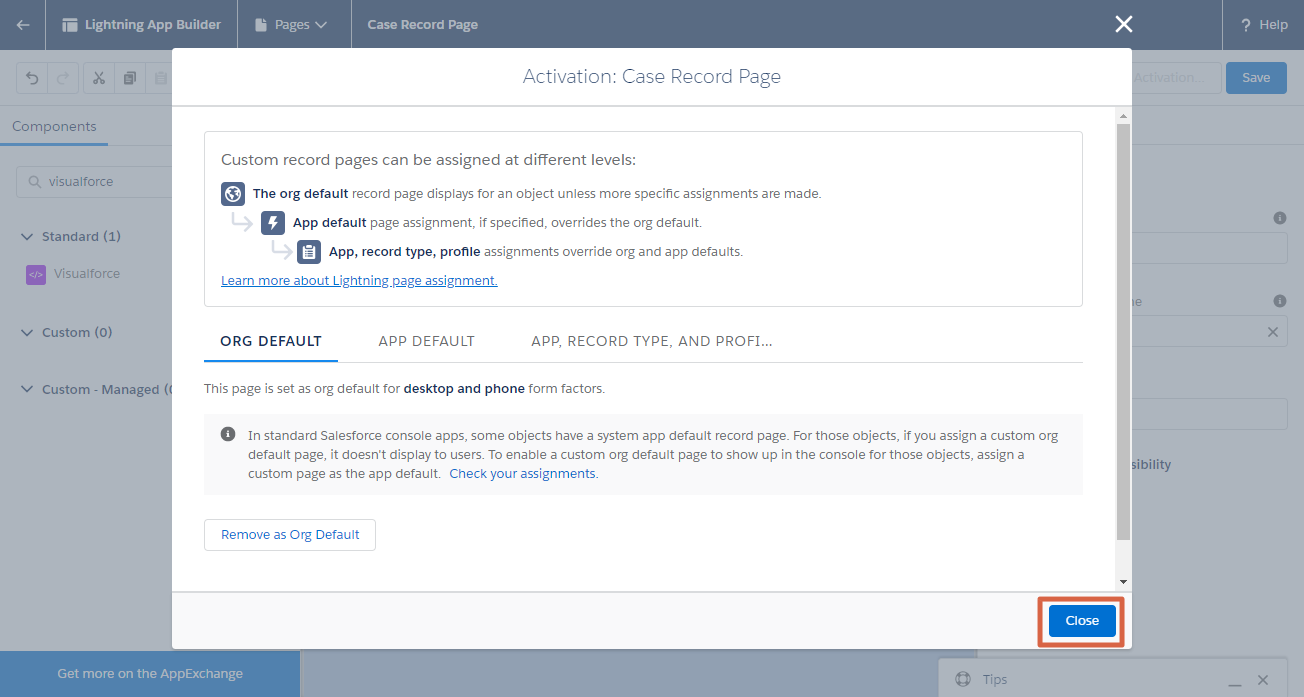
Task: Switch to the App Default tab
Action: tap(426, 341)
